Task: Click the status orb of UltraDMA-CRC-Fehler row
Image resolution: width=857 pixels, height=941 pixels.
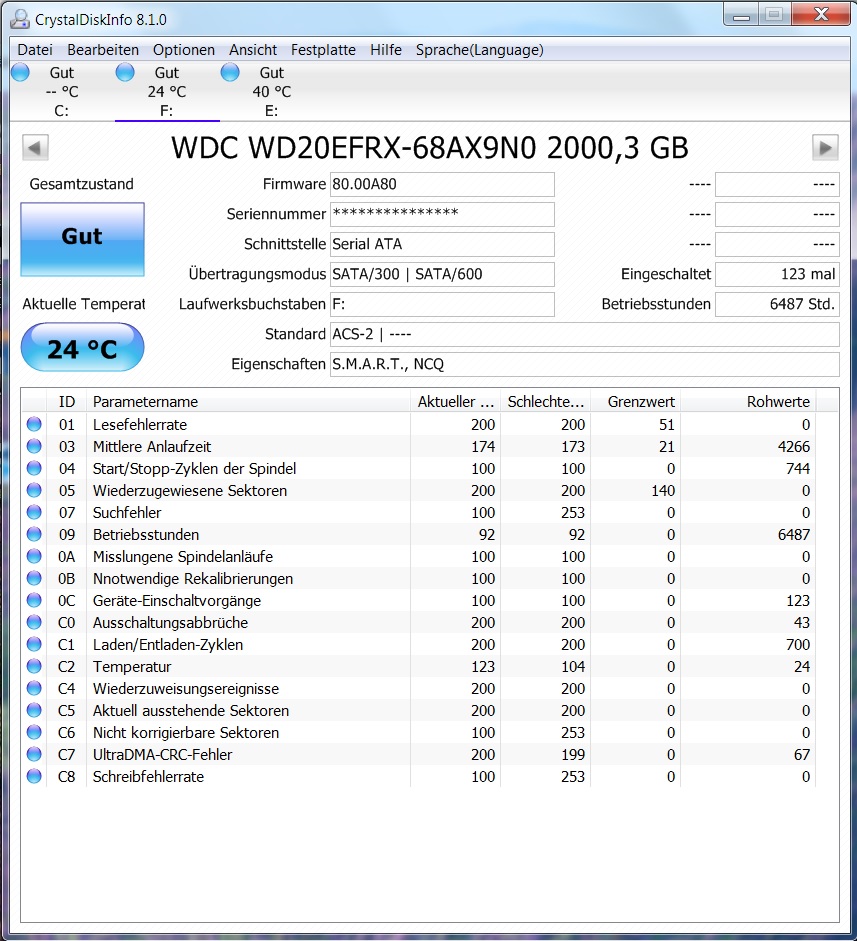Action: coord(34,754)
